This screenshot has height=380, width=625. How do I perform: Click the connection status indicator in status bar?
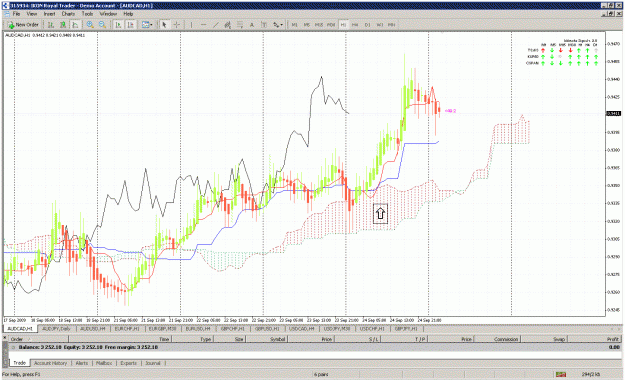click(x=561, y=374)
